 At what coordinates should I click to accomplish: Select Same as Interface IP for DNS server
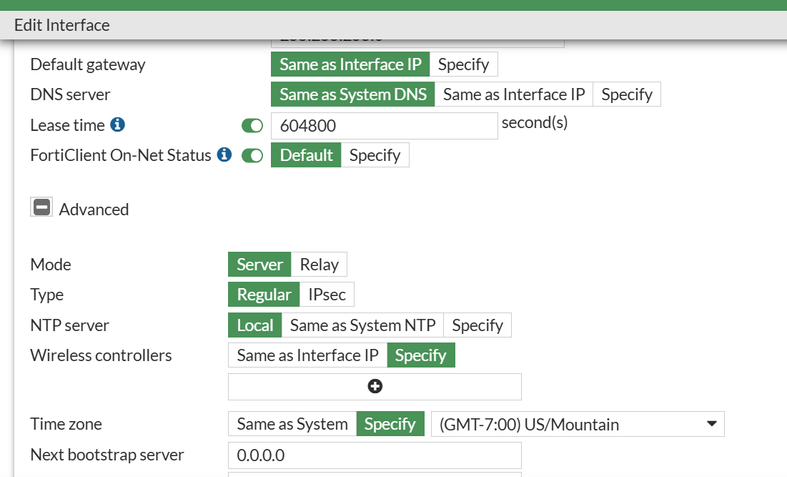[513, 94]
